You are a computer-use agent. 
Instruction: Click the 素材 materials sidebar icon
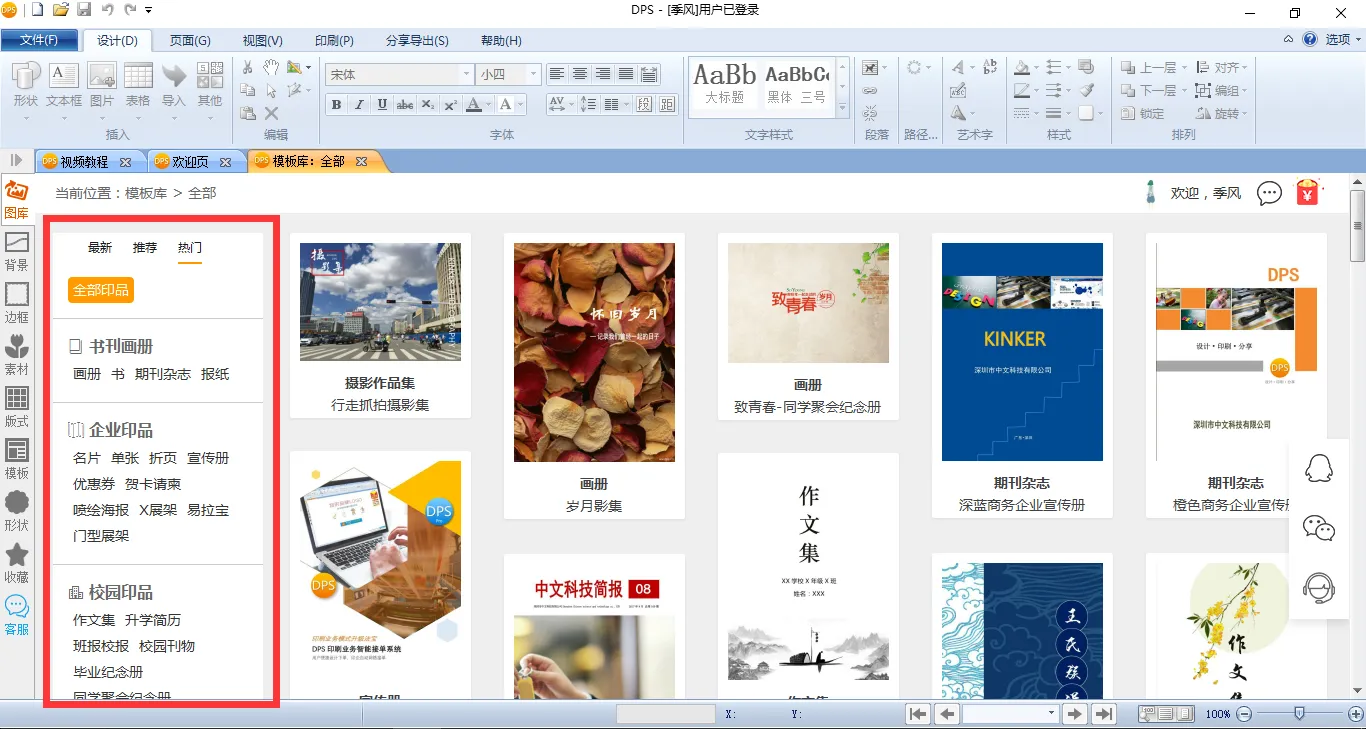16,354
